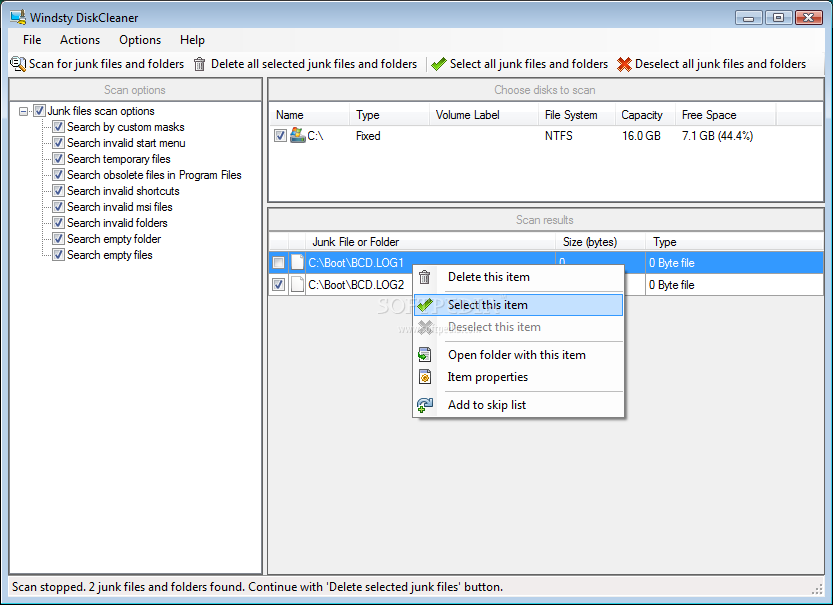Click the NTFS file system cell

coord(558,135)
